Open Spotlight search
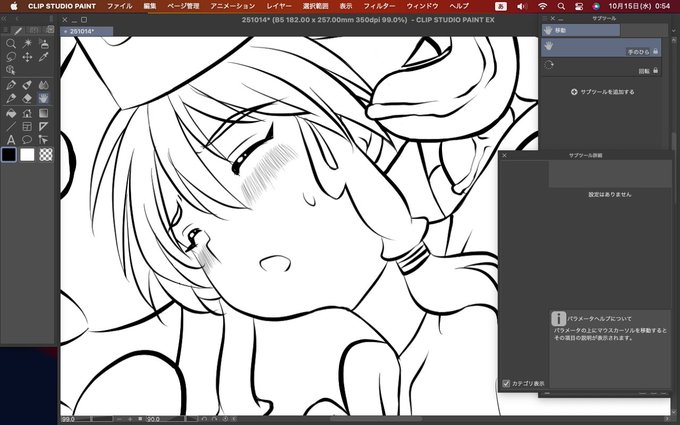 tap(561, 6)
